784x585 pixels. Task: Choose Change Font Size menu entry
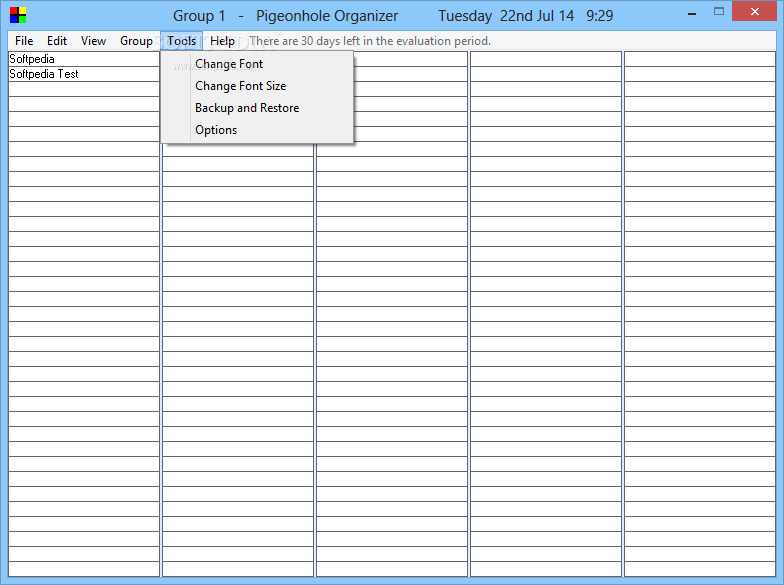[x=258, y=86]
